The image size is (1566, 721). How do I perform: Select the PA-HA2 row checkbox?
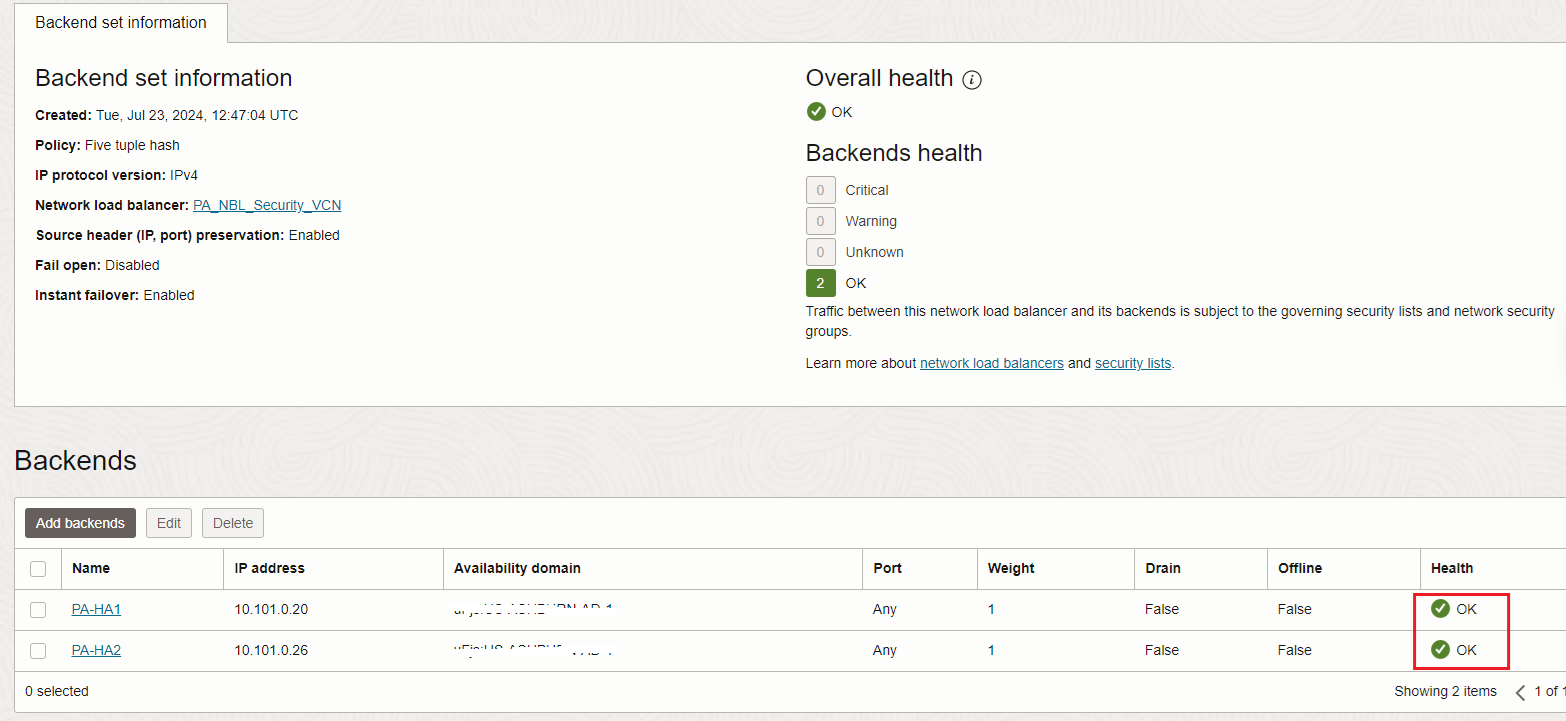38,651
